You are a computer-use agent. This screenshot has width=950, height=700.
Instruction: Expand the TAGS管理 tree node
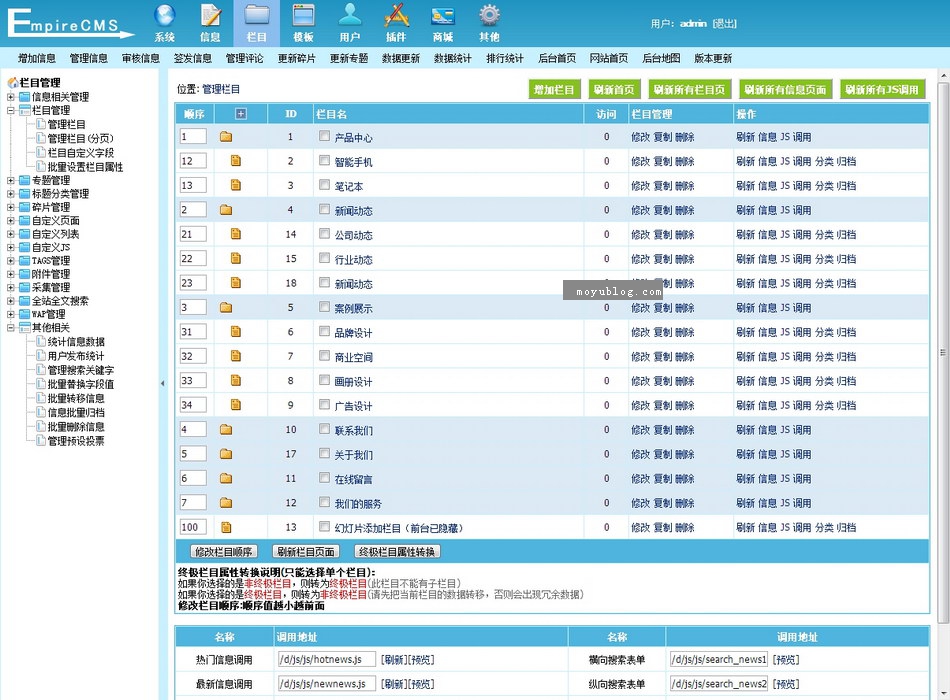tap(10, 261)
